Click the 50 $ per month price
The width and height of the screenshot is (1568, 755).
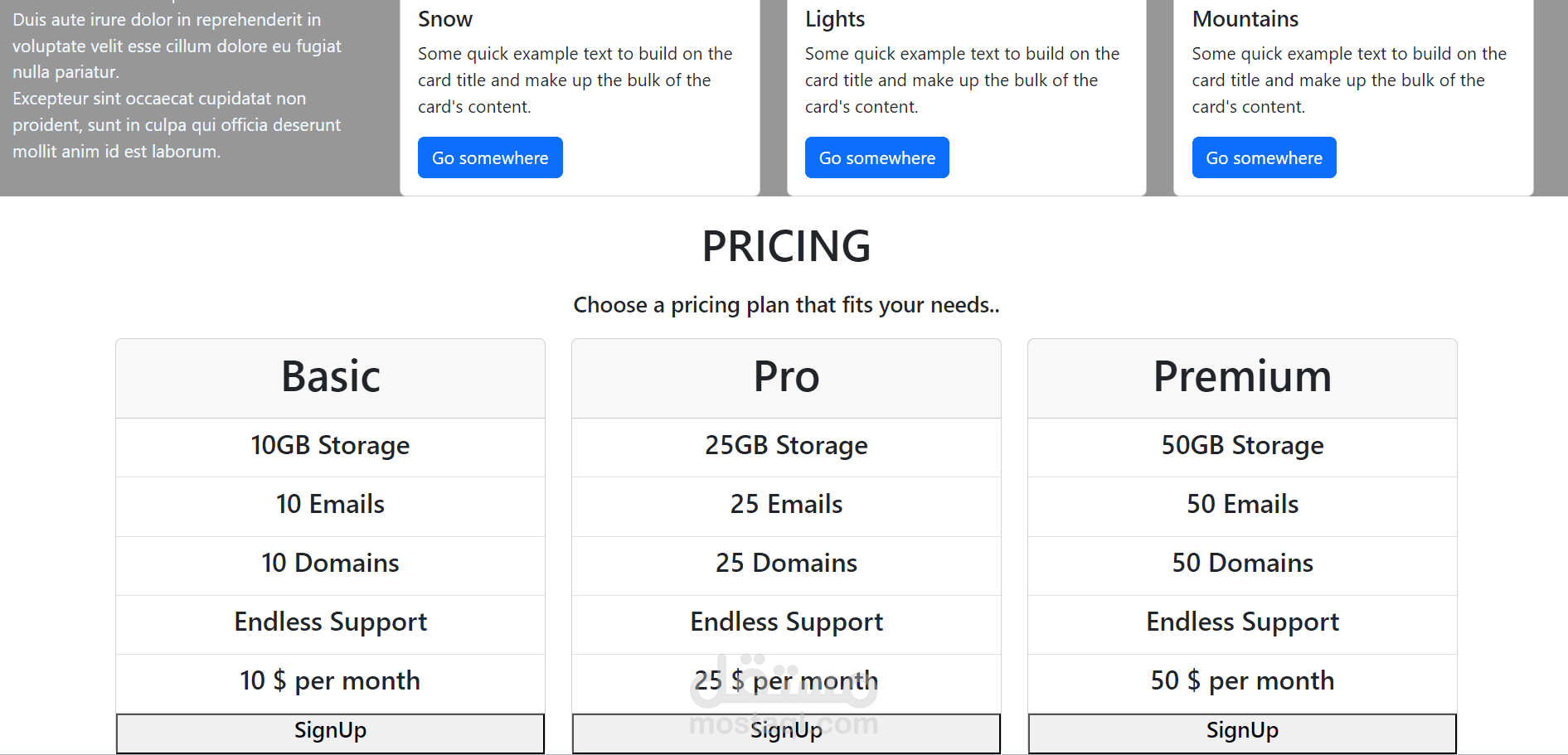click(x=1242, y=681)
